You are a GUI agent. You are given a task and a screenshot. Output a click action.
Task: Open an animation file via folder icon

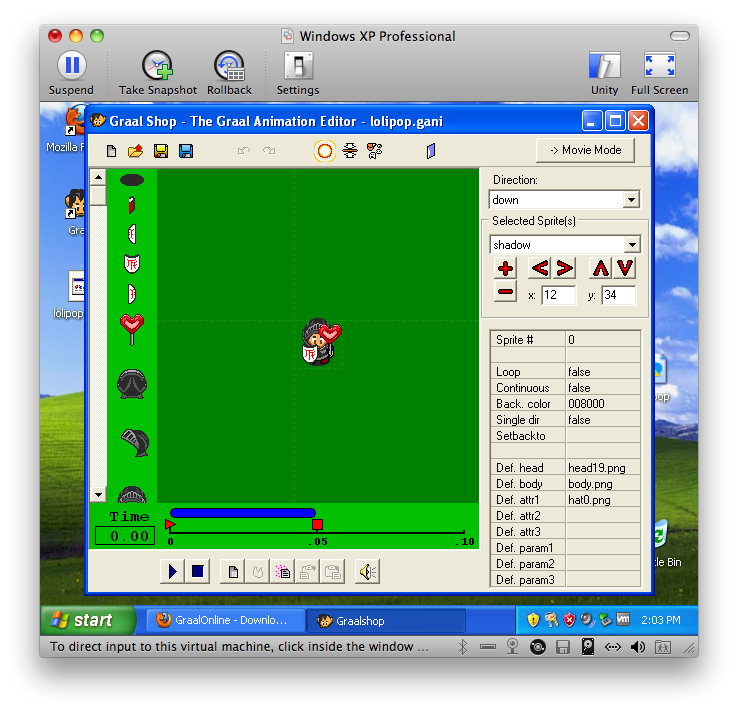point(135,151)
